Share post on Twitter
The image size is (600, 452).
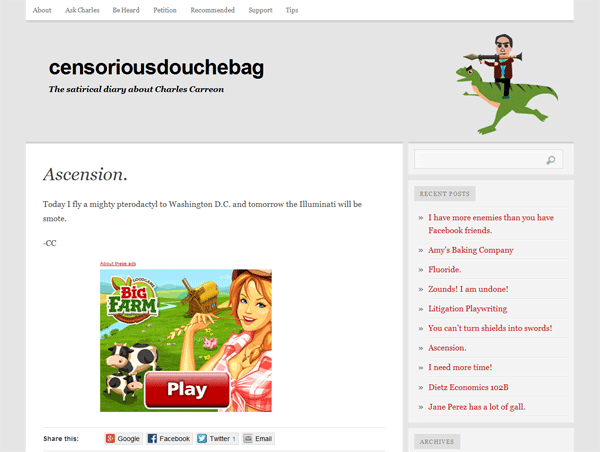pyautogui.click(x=217, y=439)
